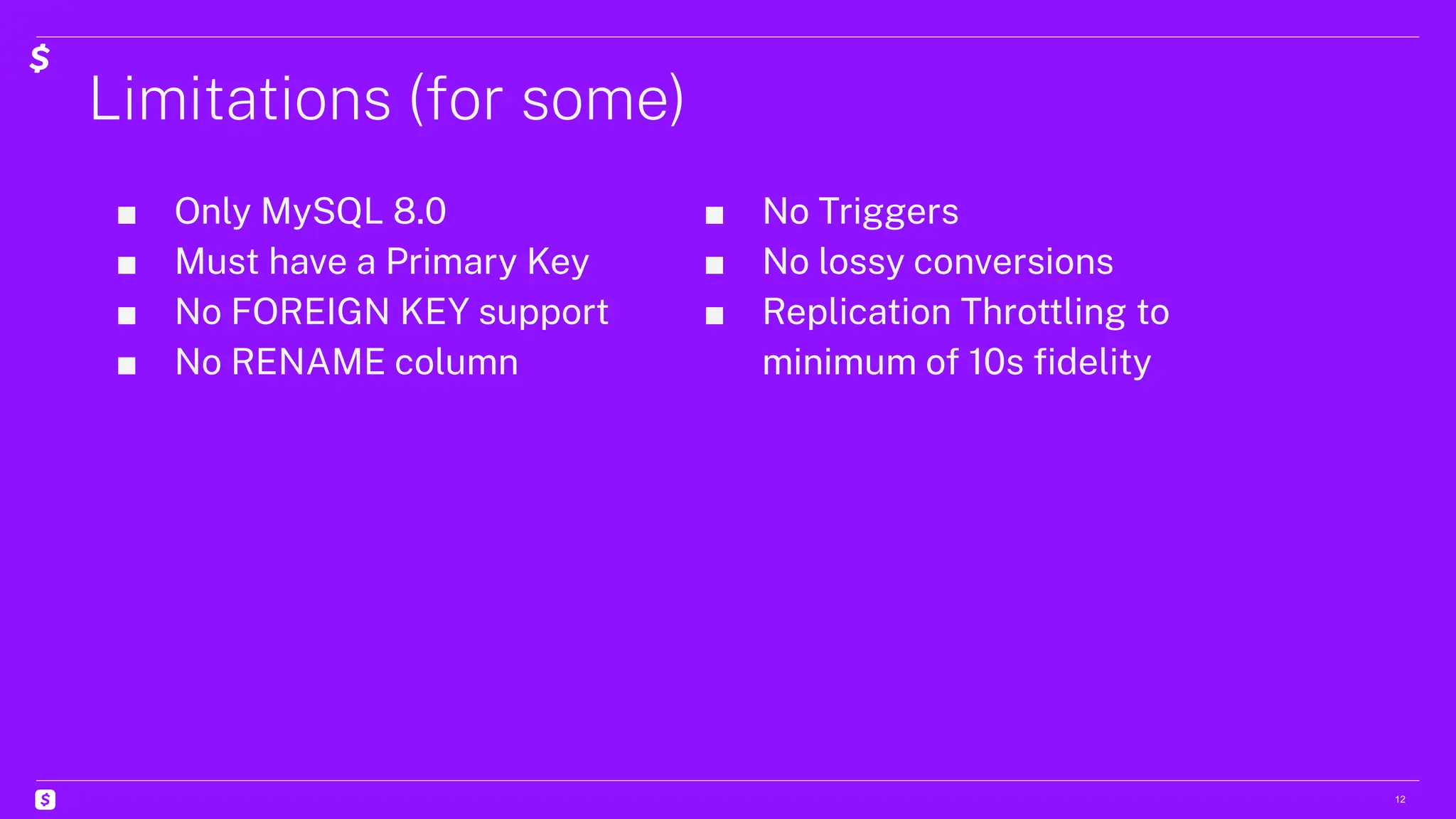The width and height of the screenshot is (1456, 819).
Task: Click the Cash App badge icon in footer
Action: coord(45,800)
